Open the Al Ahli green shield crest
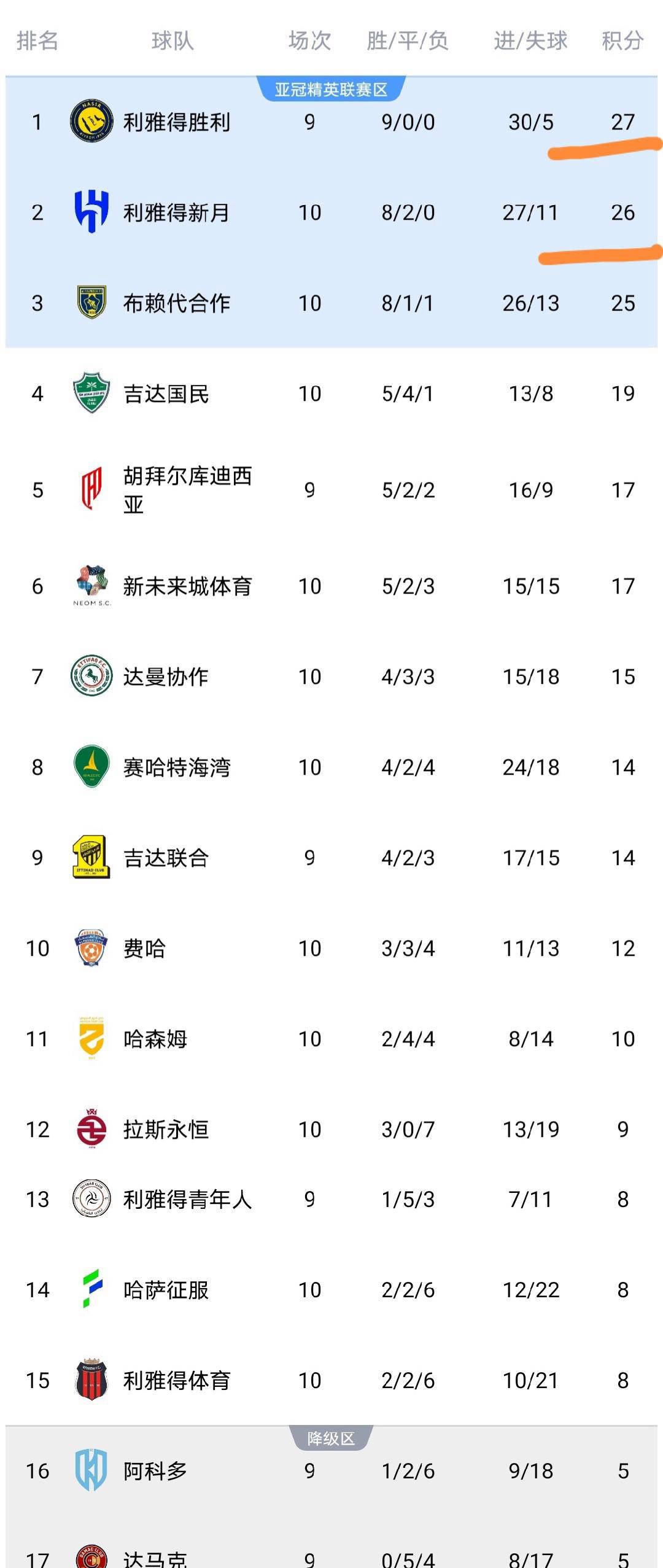The width and height of the screenshot is (663, 1568). pyautogui.click(x=91, y=393)
